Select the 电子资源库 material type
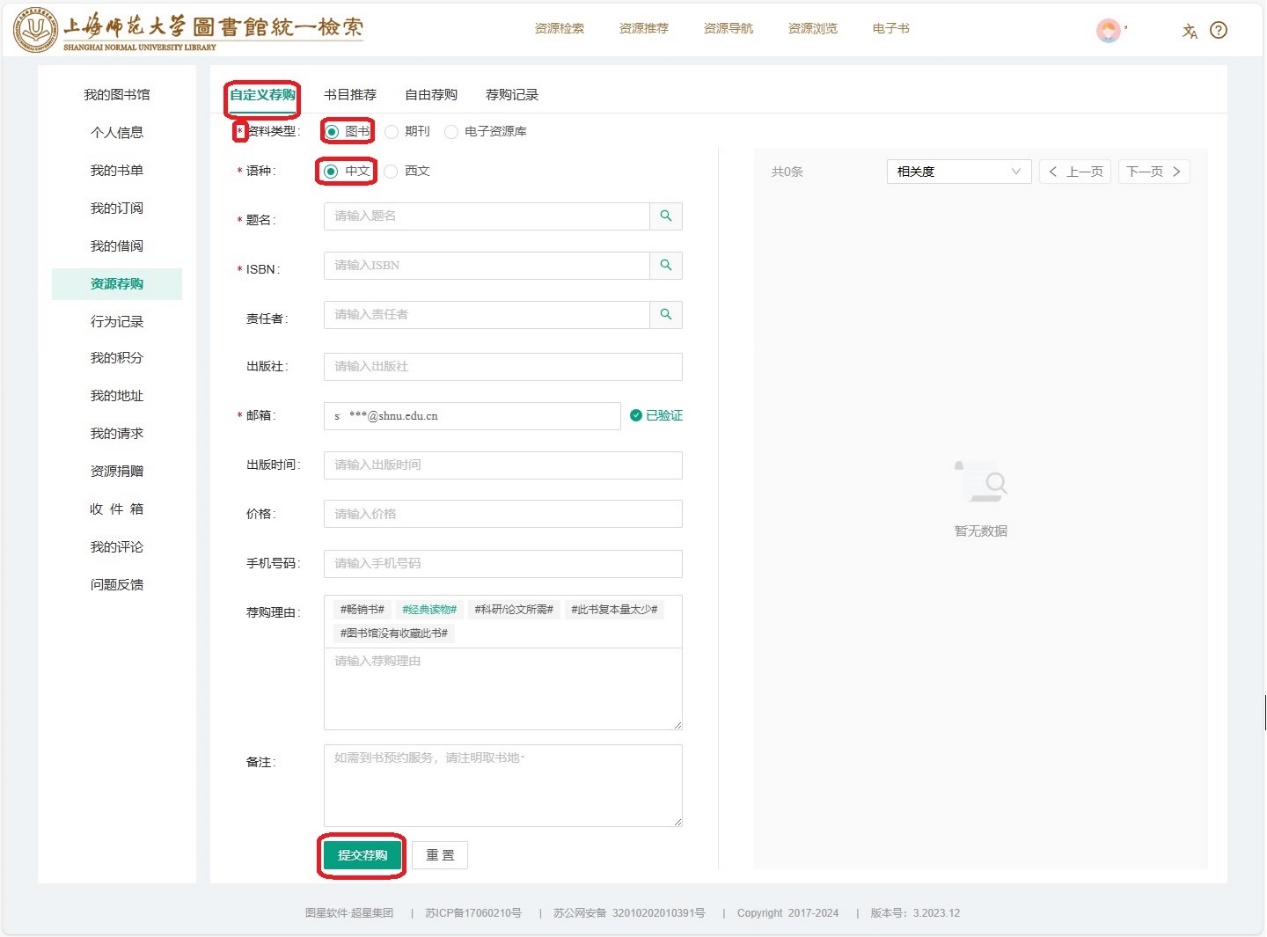Viewport: 1267px width, 937px height. (x=452, y=132)
